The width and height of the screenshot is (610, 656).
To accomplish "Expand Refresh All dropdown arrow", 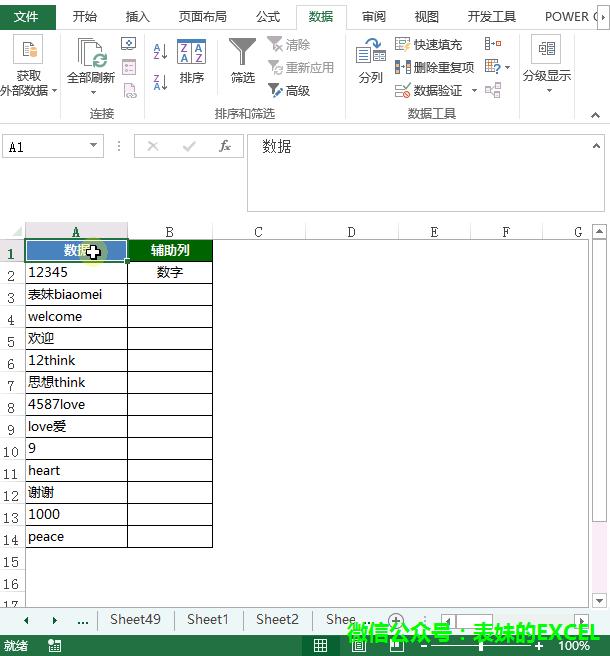I will 94,92.
